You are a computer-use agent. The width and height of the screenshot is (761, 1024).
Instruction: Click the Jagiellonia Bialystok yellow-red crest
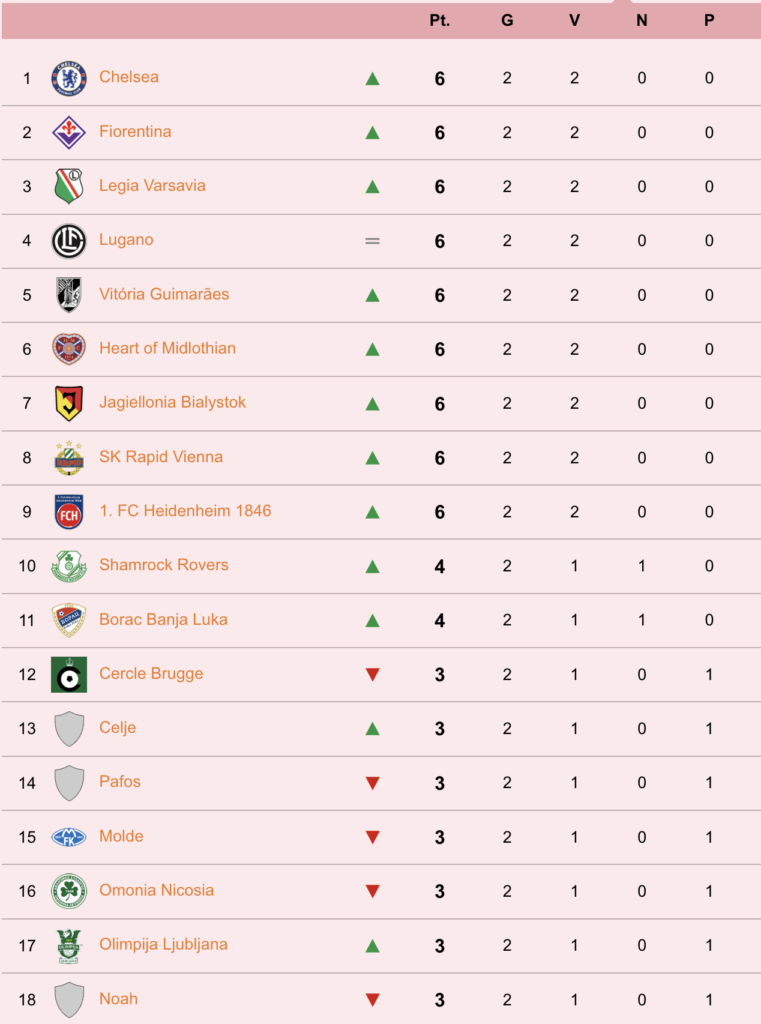[x=69, y=403]
